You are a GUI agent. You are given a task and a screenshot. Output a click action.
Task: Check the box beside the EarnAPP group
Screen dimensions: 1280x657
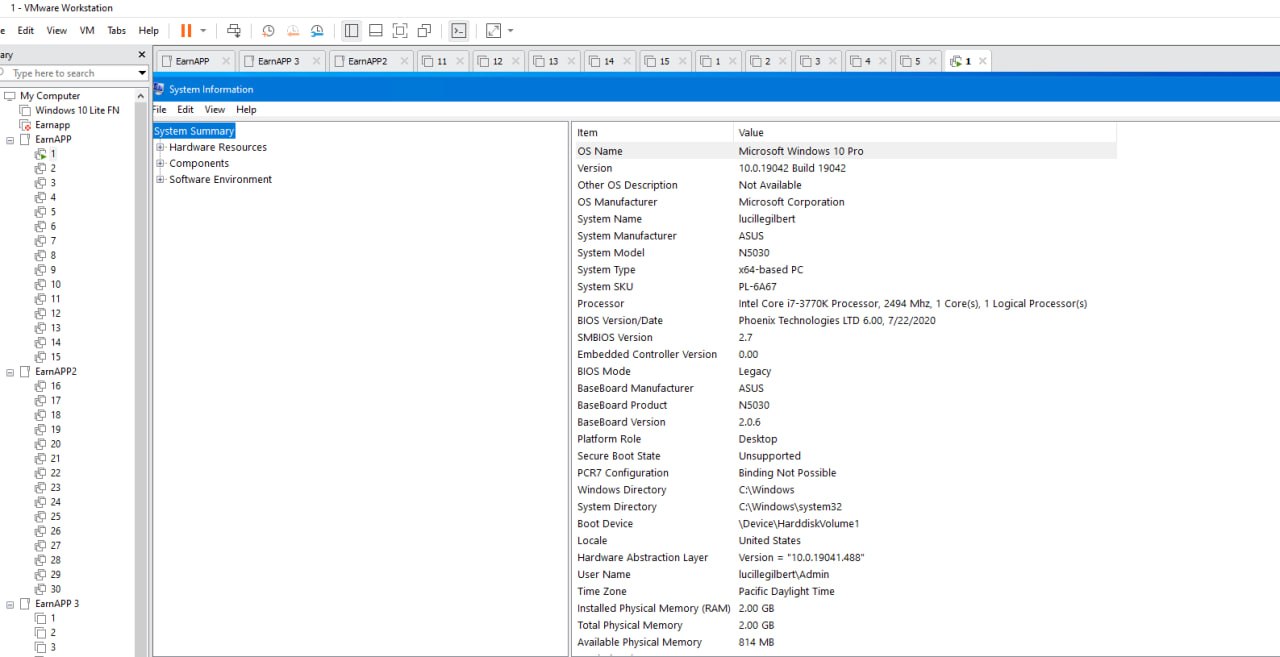click(x=24, y=139)
